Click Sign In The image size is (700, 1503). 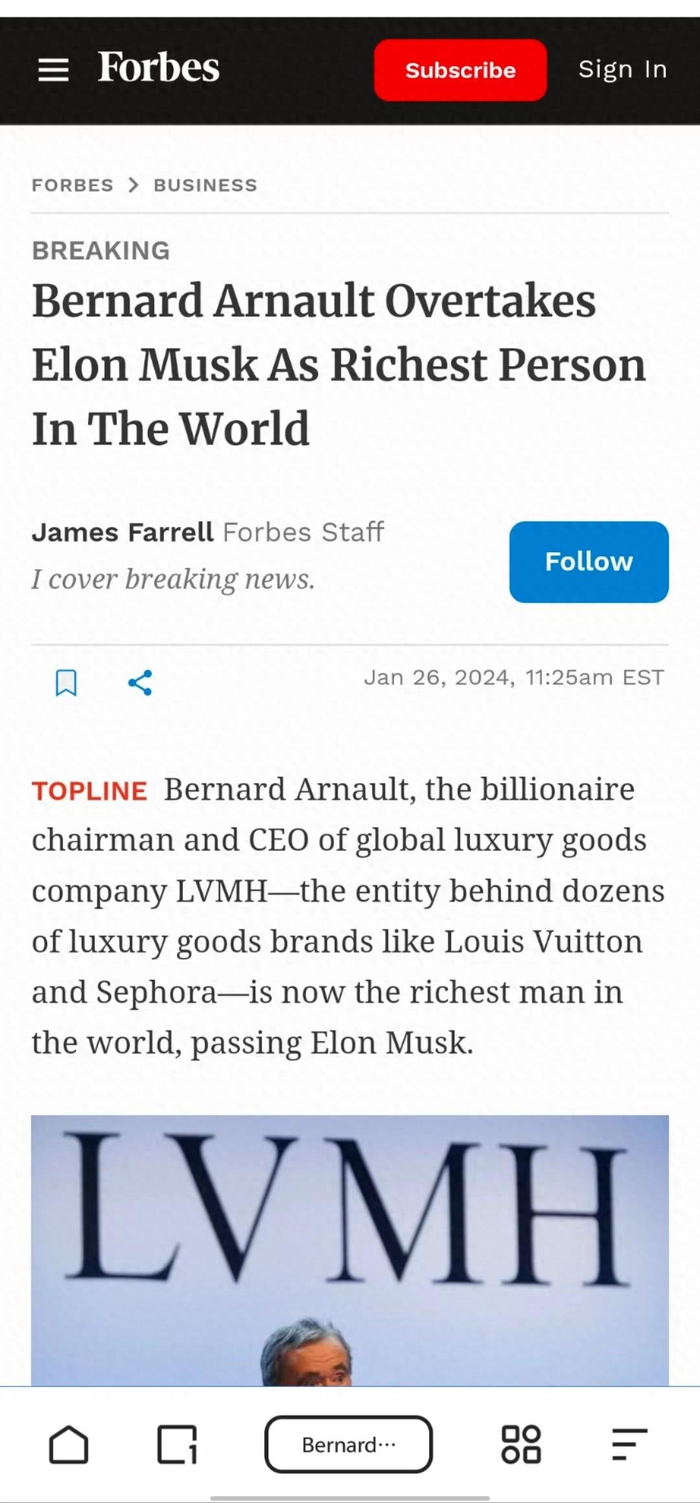click(622, 69)
